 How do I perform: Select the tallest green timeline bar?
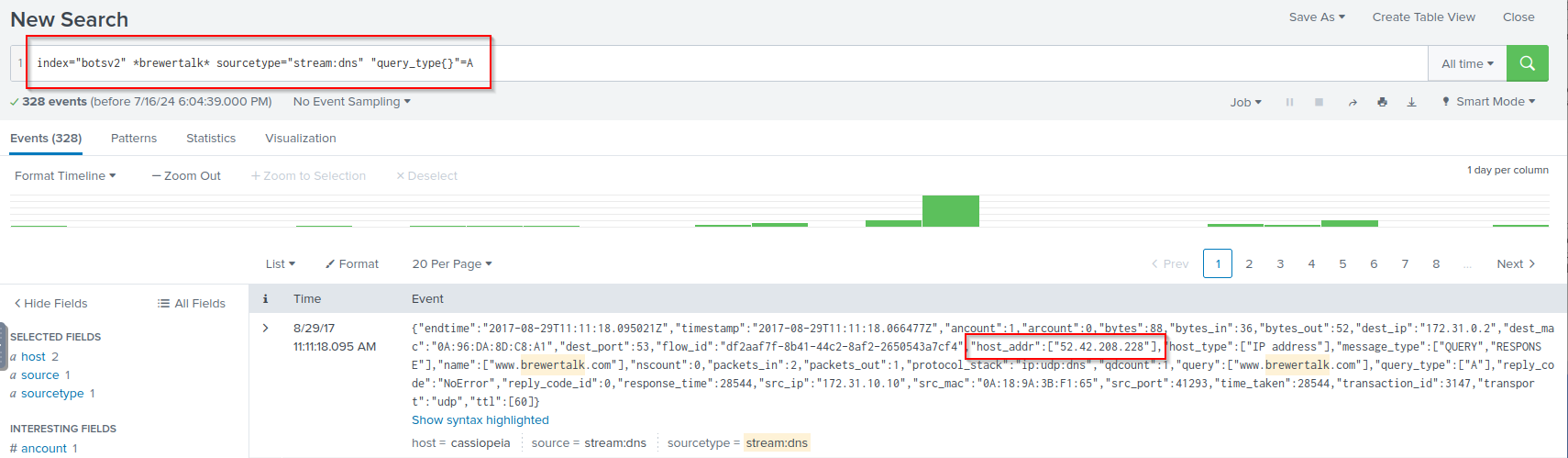[950, 211]
